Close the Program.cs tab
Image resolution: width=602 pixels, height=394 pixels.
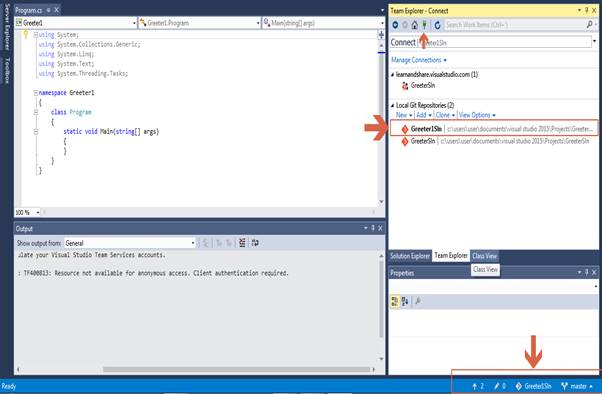tap(56, 10)
